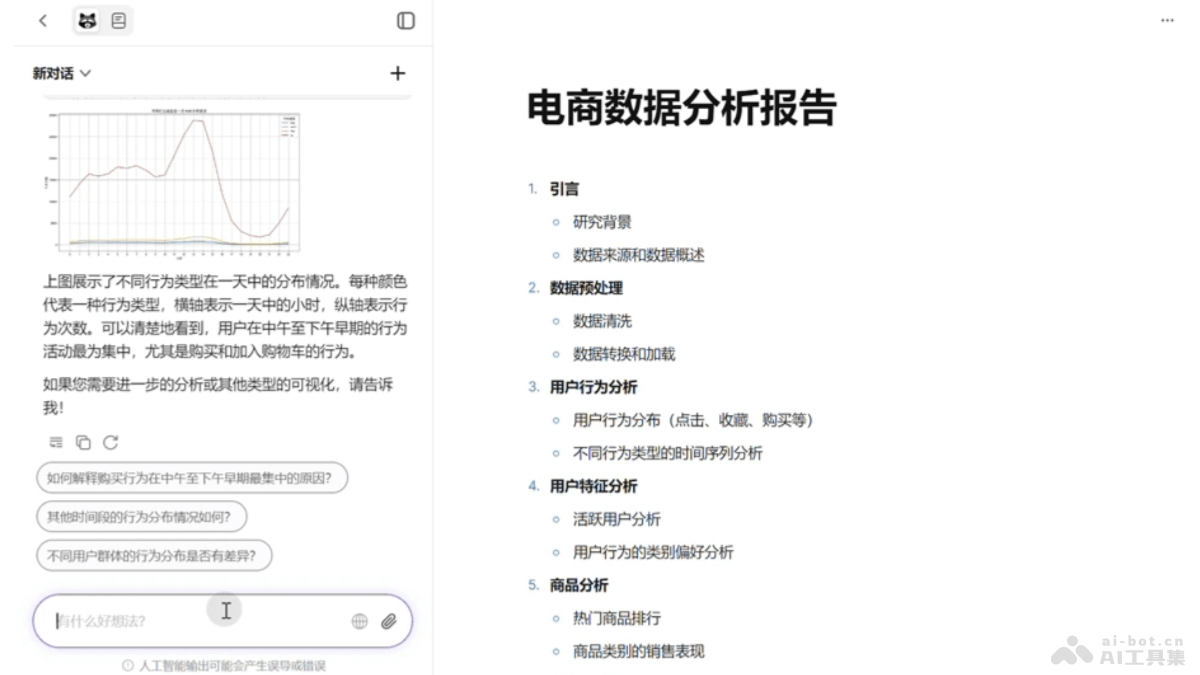Click the 电商数据分析报告 report title
Viewport: 1200px width, 675px height.
tap(683, 109)
